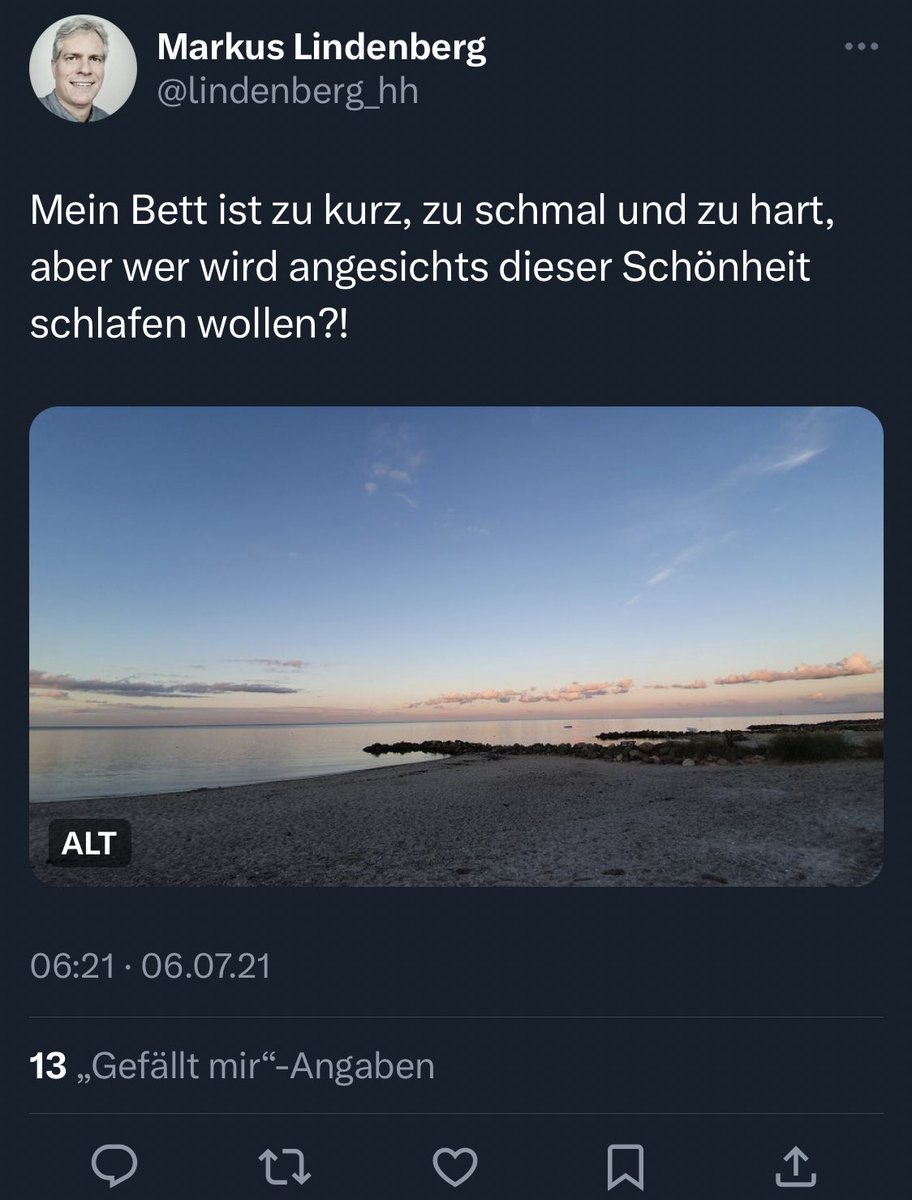912x1200 pixels.
Task: Tap the reply speech bubble icon
Action: (x=115, y=1166)
